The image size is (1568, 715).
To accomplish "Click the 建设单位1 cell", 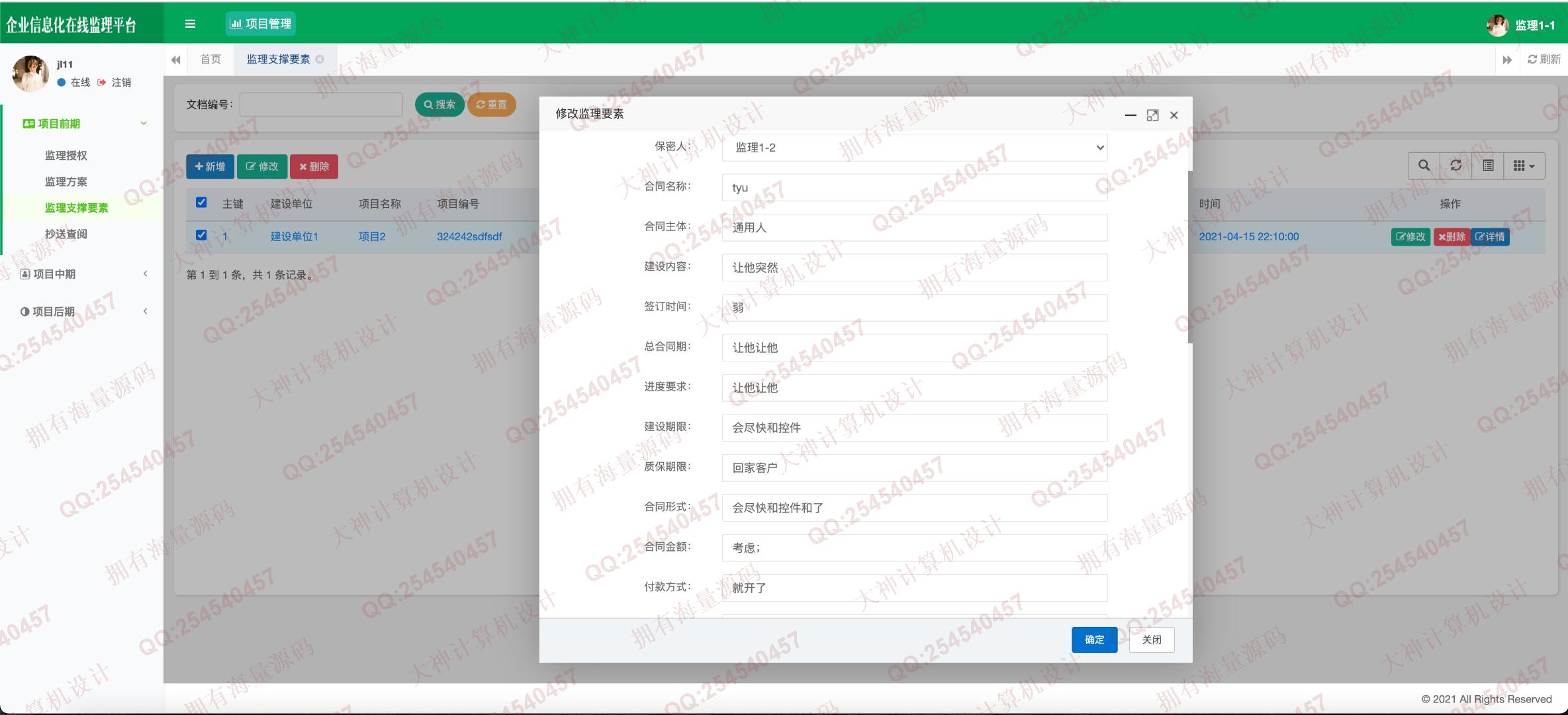I will click(x=295, y=236).
